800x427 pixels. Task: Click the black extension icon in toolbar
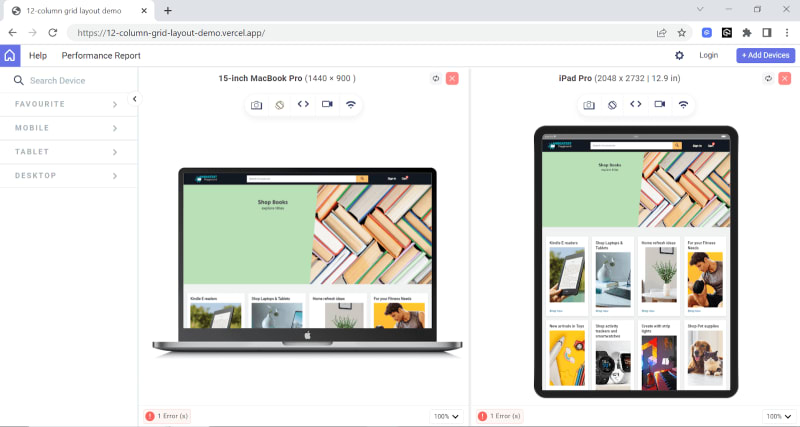pyautogui.click(x=727, y=33)
